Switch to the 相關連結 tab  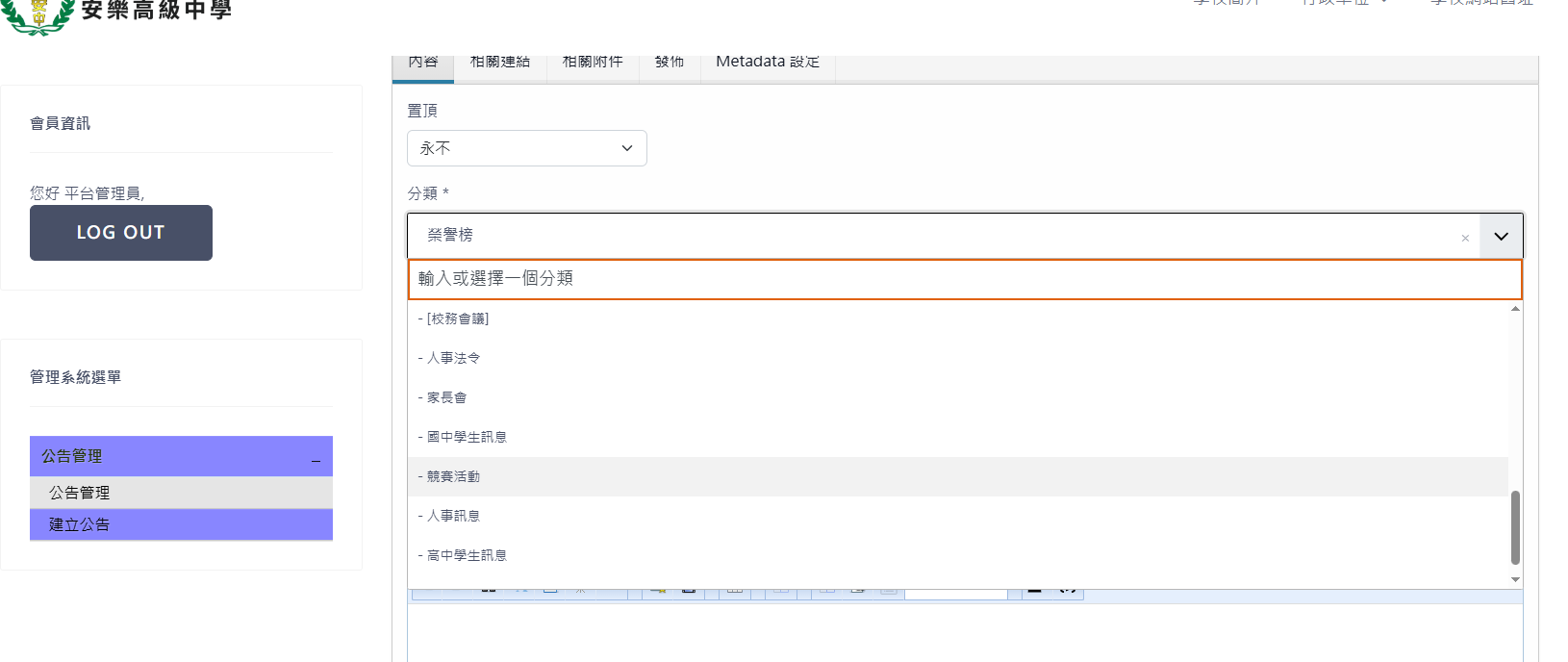pyautogui.click(x=499, y=64)
